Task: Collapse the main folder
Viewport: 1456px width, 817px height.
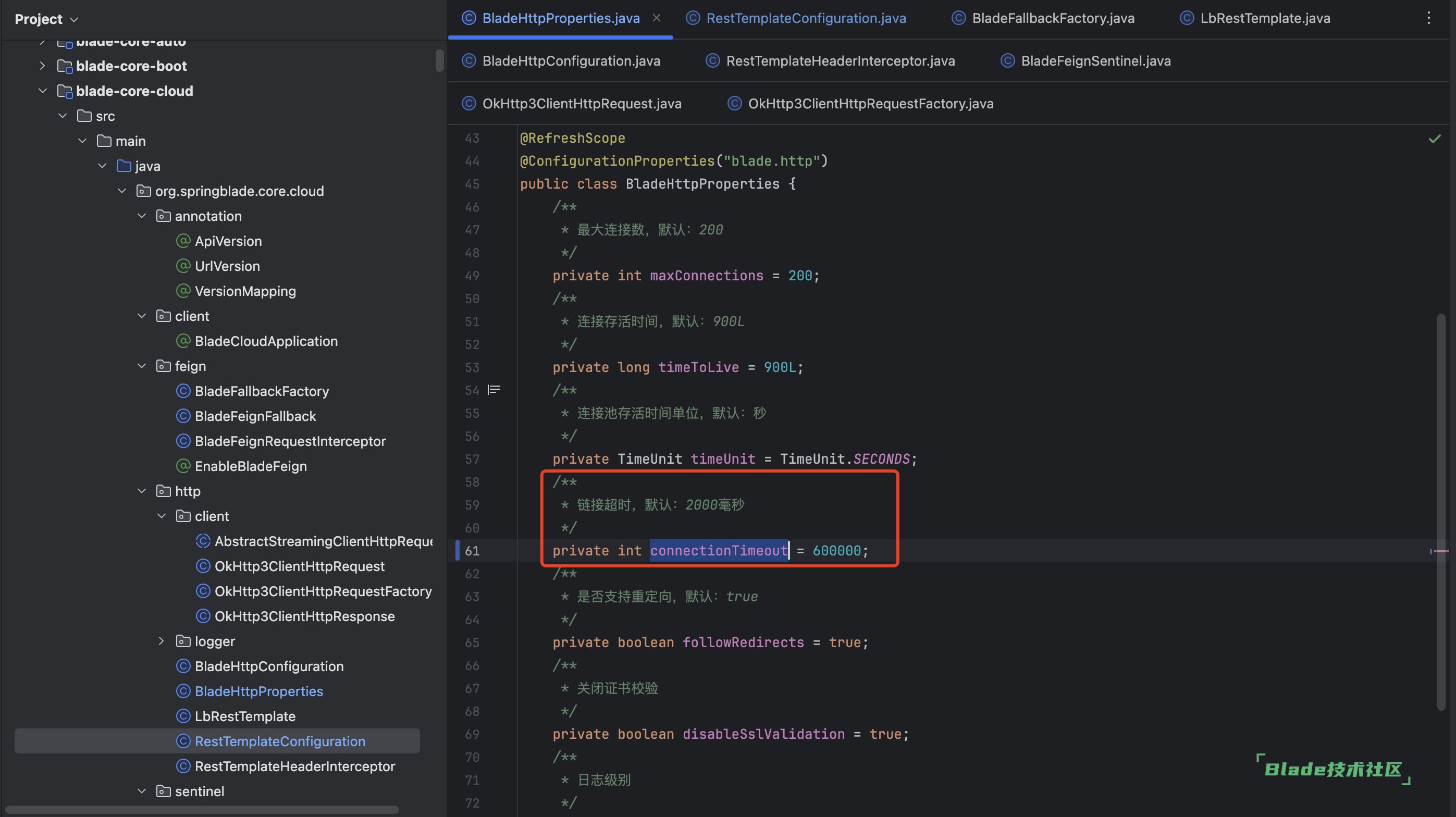Action: tap(82, 141)
